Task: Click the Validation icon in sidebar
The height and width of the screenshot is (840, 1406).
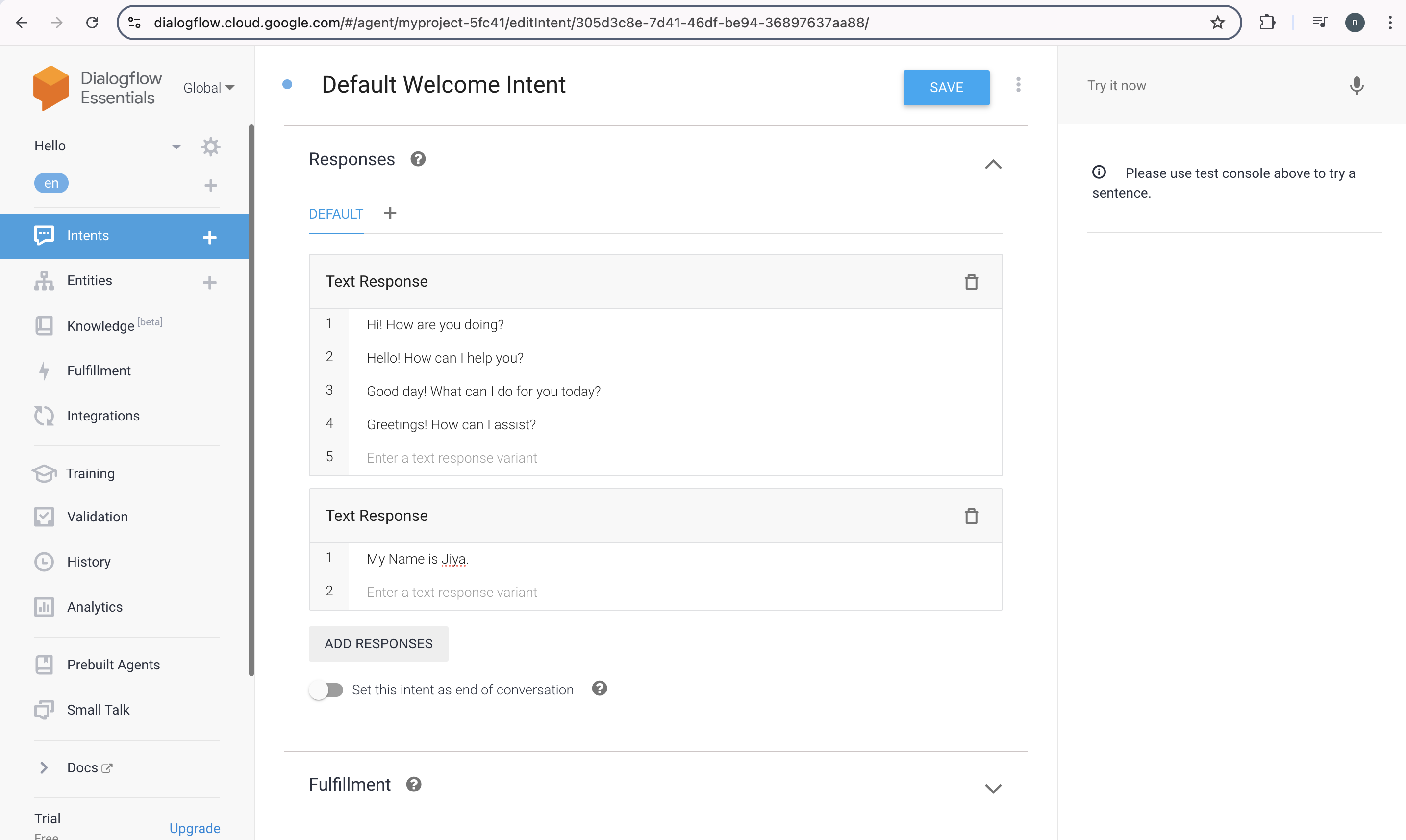Action: 44,517
